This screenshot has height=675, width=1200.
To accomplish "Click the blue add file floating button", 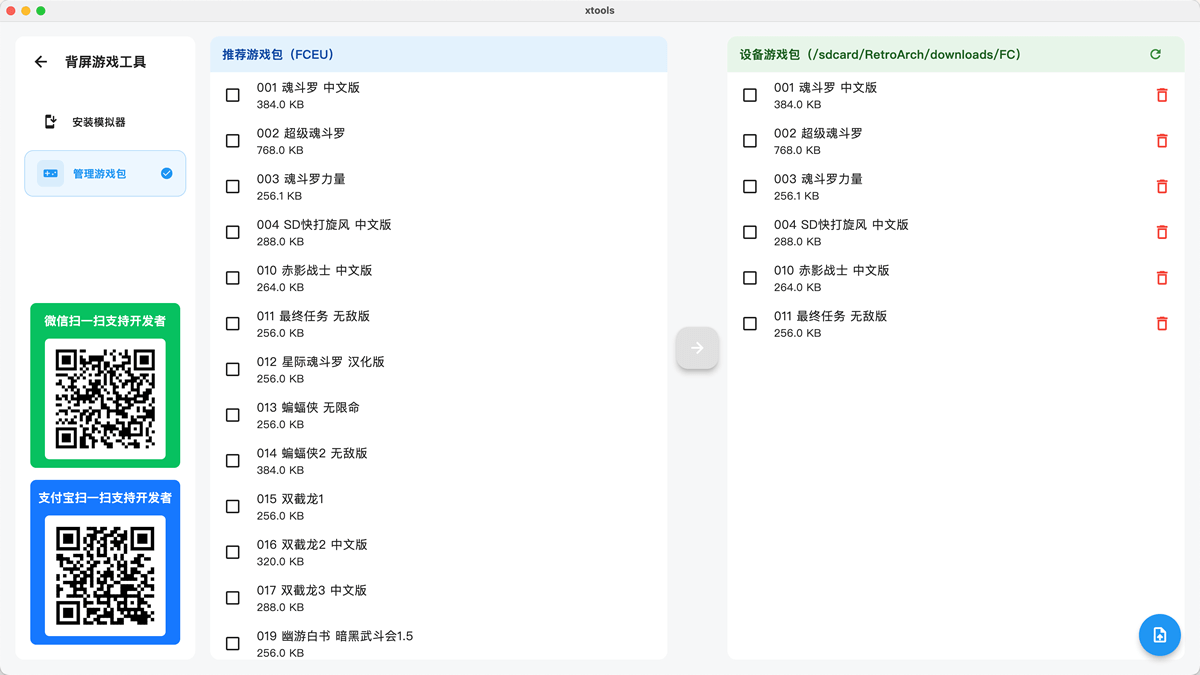I will point(1159,635).
